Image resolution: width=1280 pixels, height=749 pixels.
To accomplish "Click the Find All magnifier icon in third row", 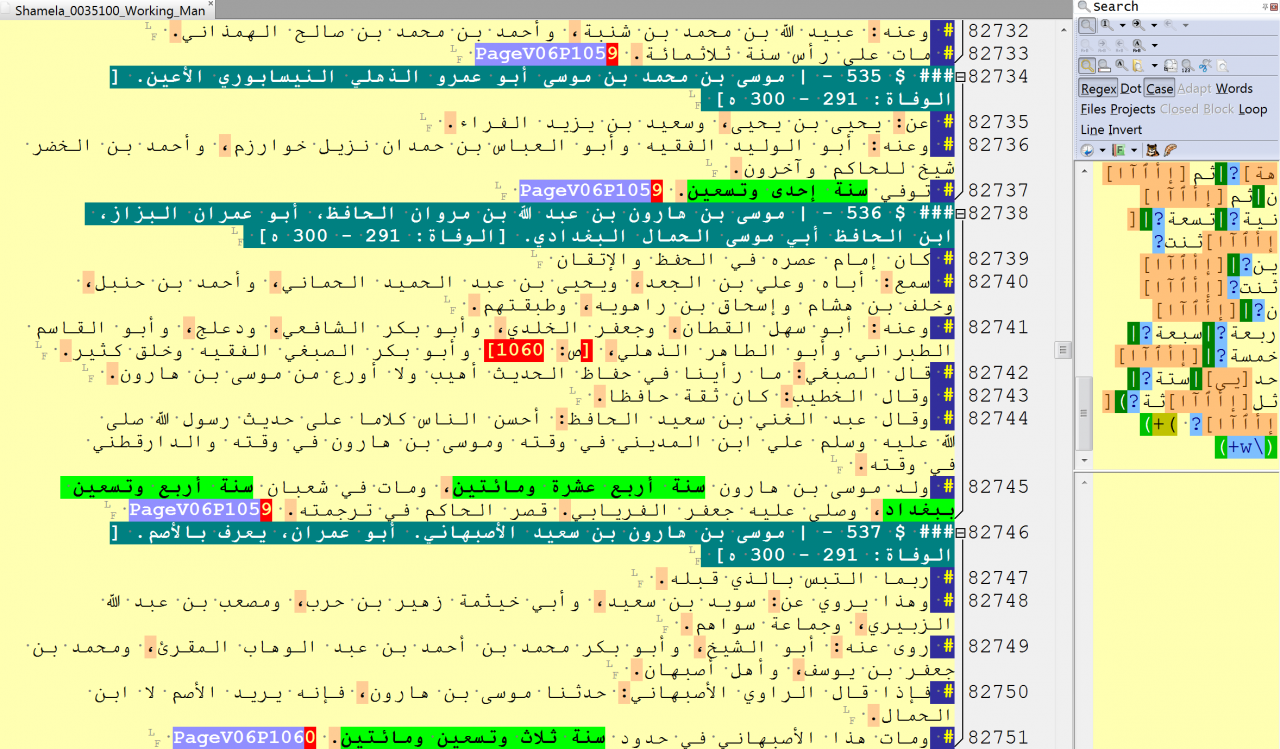I will click(x=1122, y=65).
